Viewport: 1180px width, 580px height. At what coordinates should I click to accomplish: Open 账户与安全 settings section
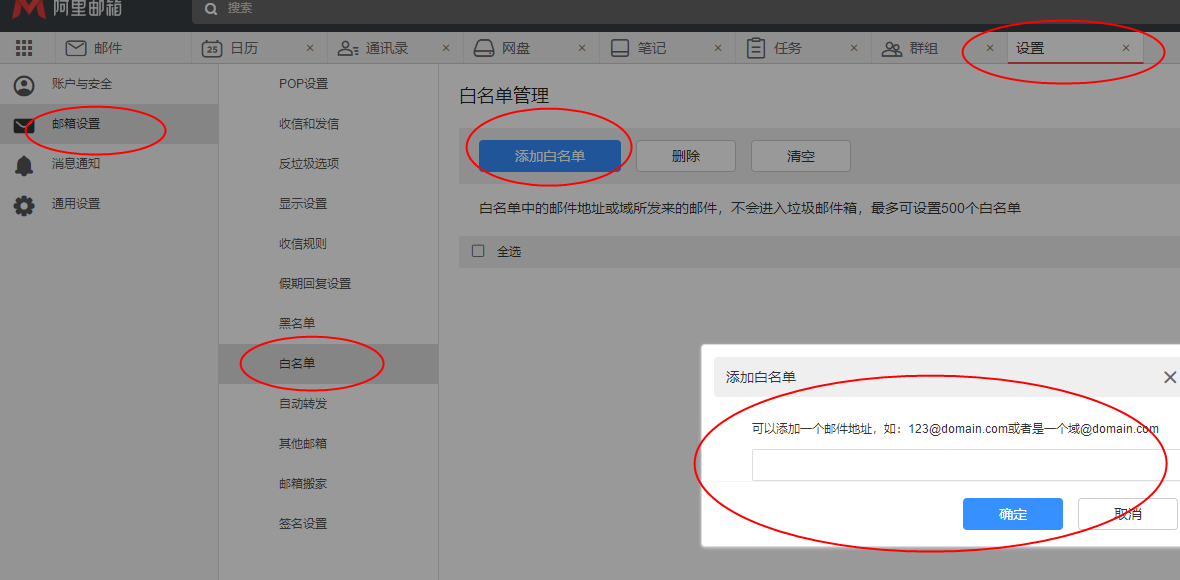[x=82, y=84]
